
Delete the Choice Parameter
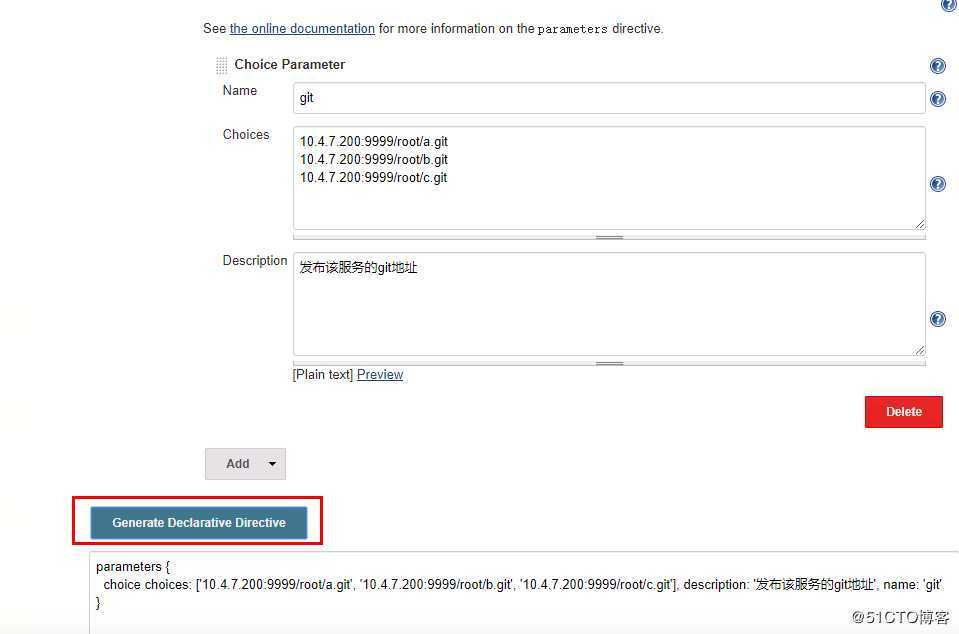click(903, 412)
